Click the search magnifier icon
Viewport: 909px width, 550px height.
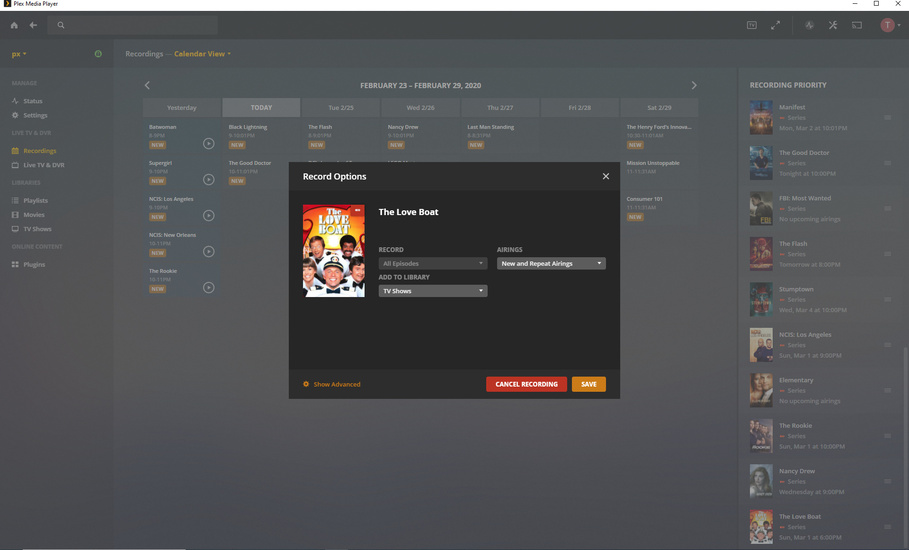pos(61,25)
